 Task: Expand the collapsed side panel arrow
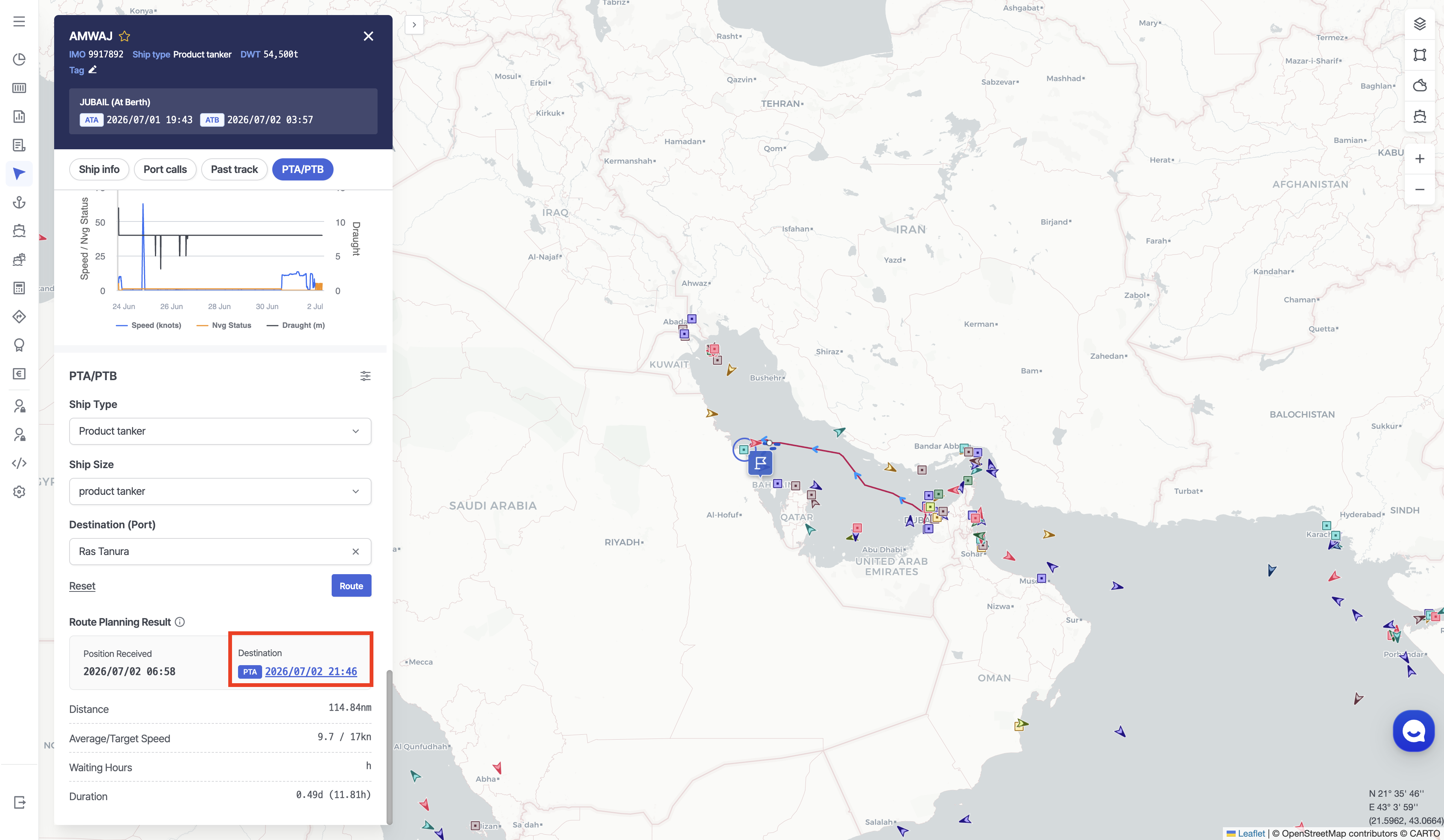click(x=414, y=25)
